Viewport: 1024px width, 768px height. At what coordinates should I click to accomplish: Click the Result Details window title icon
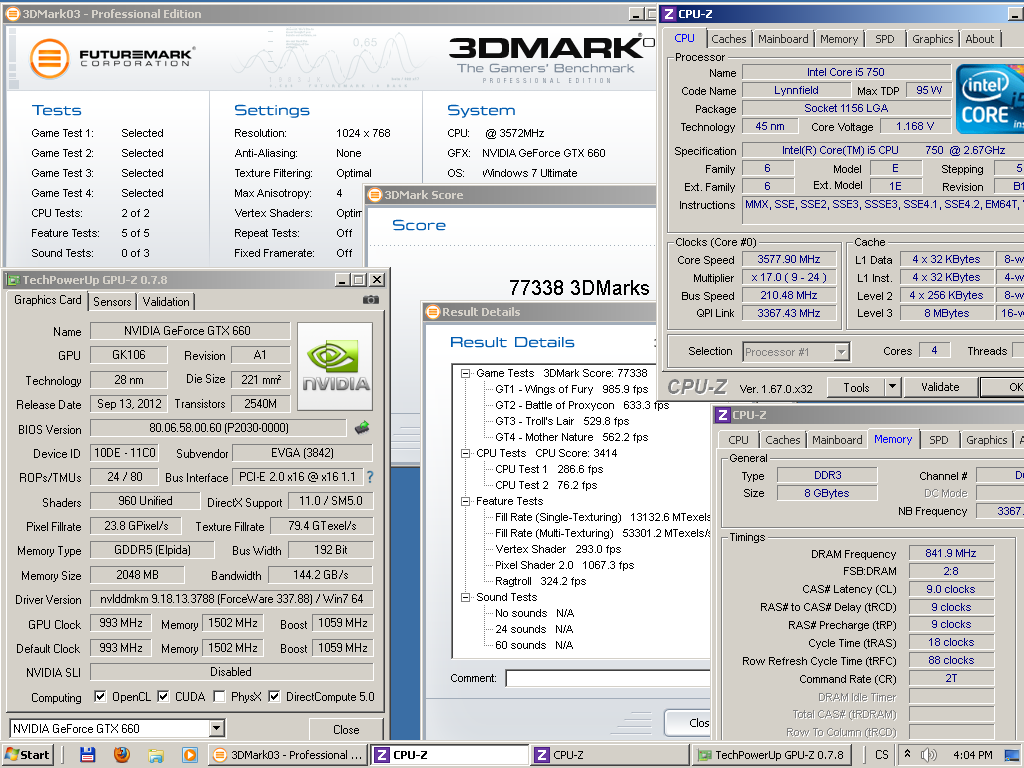click(x=432, y=312)
